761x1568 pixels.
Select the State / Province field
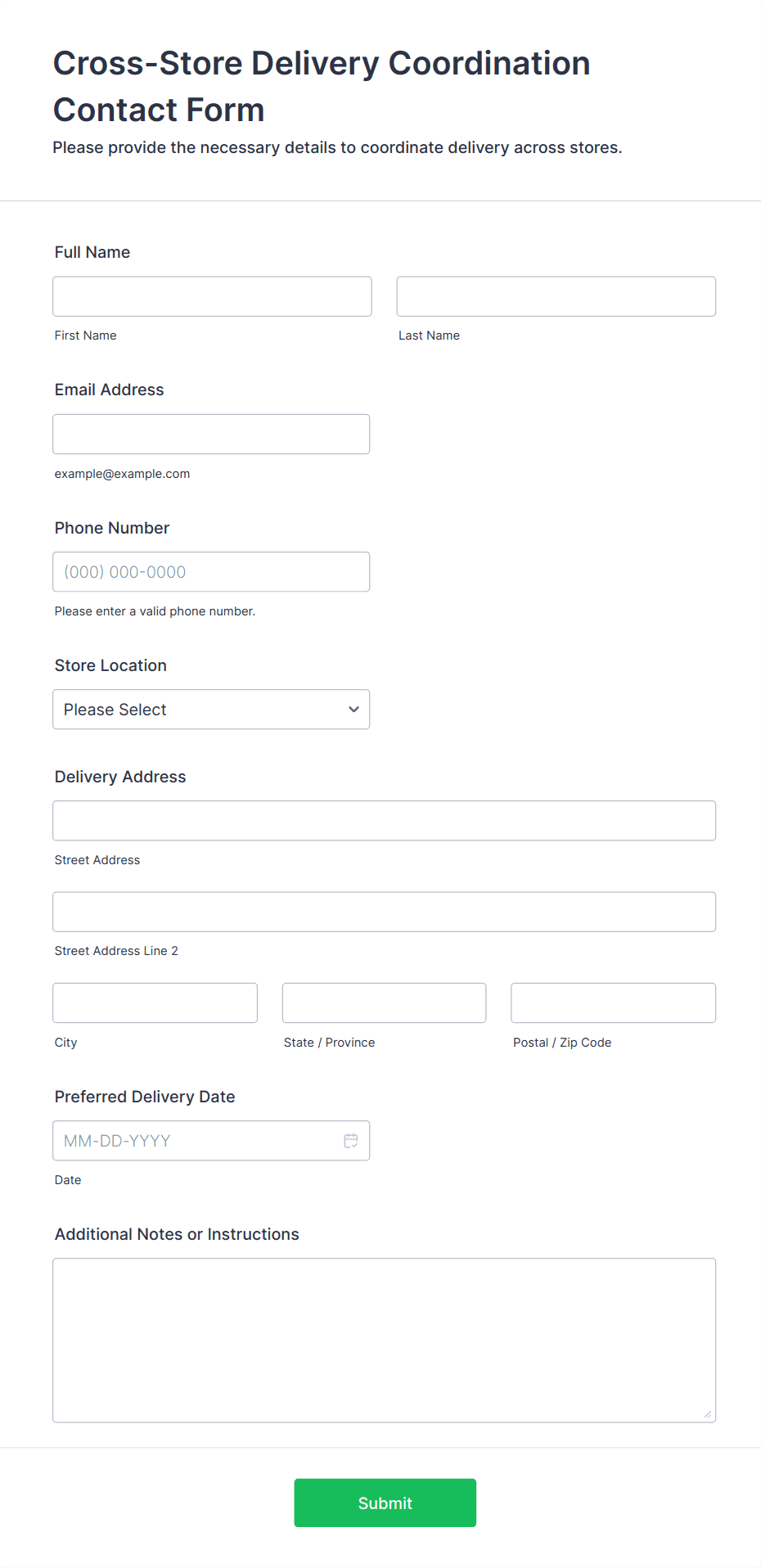click(384, 1003)
